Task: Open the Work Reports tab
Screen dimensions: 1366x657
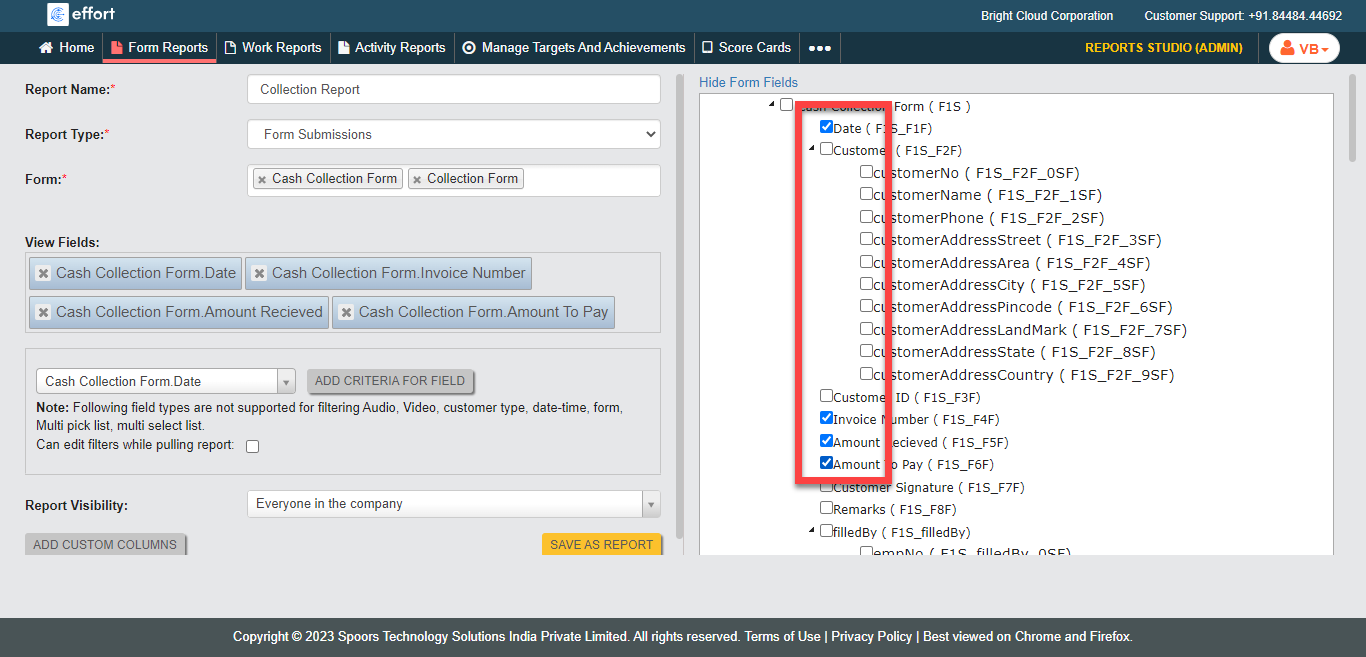Action: (273, 48)
